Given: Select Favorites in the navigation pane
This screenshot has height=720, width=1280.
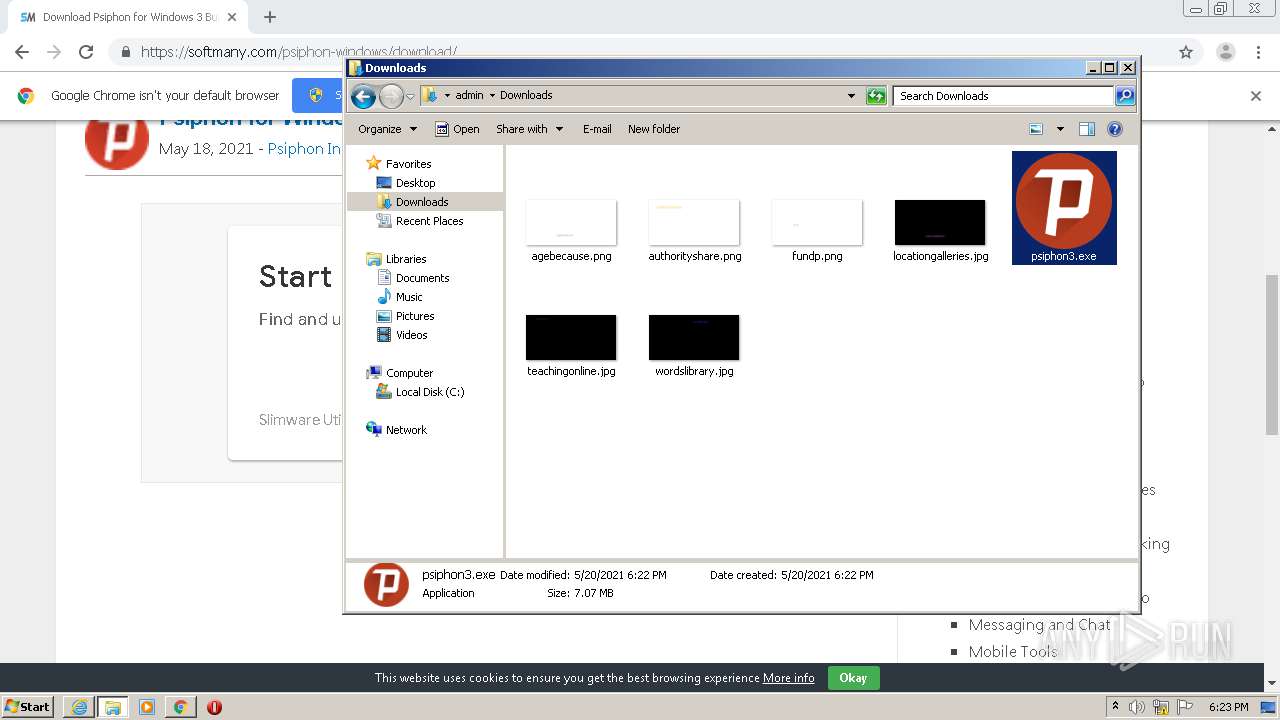Looking at the screenshot, I should pyautogui.click(x=408, y=164).
